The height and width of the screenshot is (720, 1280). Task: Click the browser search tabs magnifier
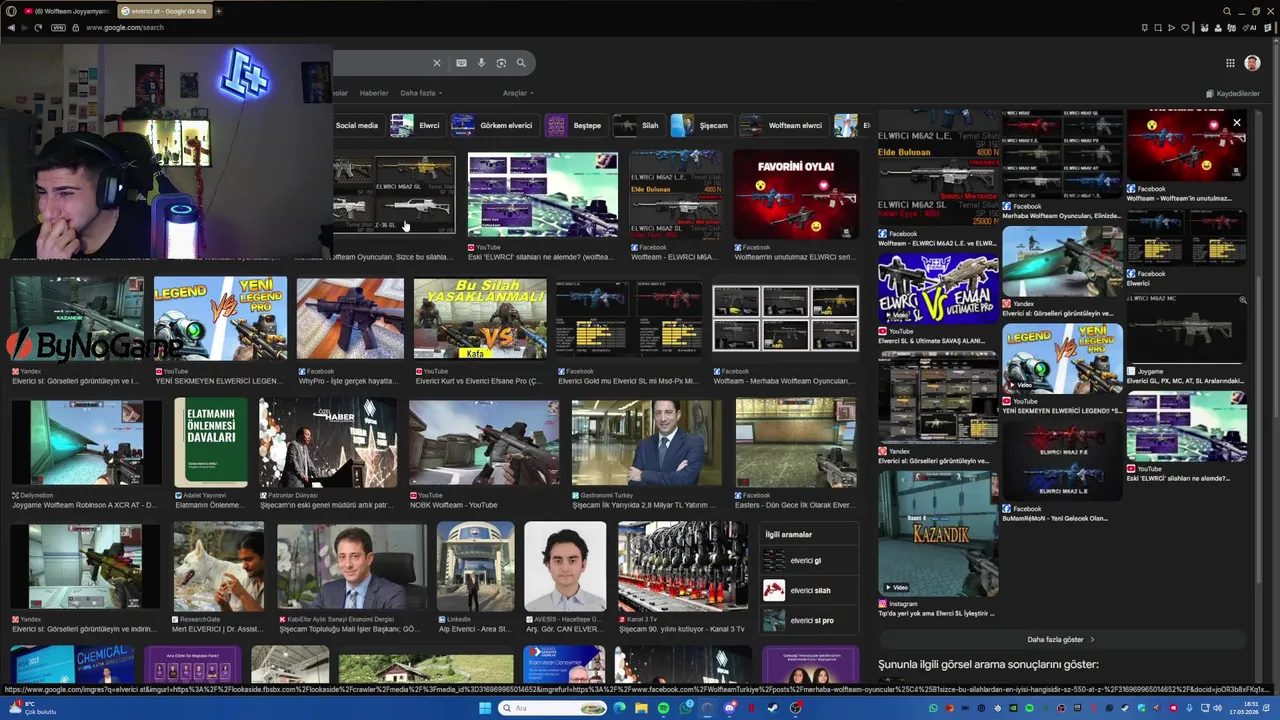coord(1227,11)
